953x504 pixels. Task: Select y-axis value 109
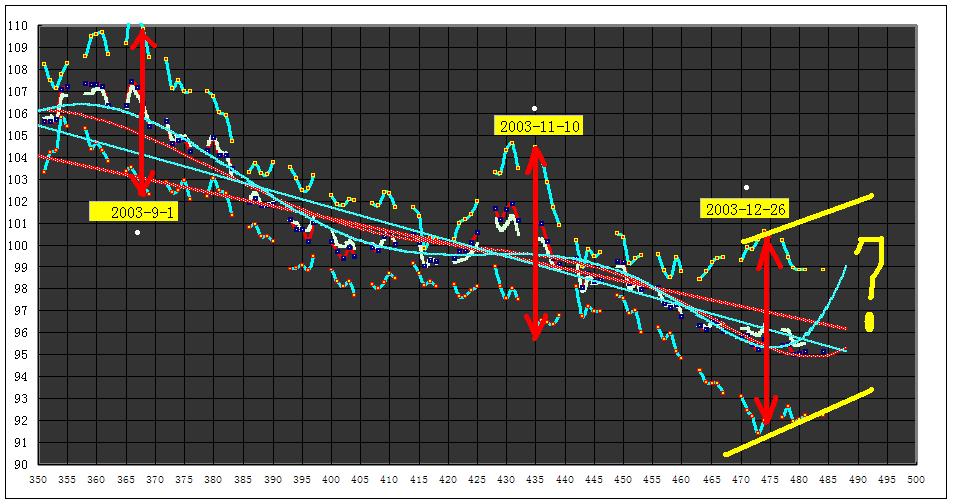coord(18,47)
